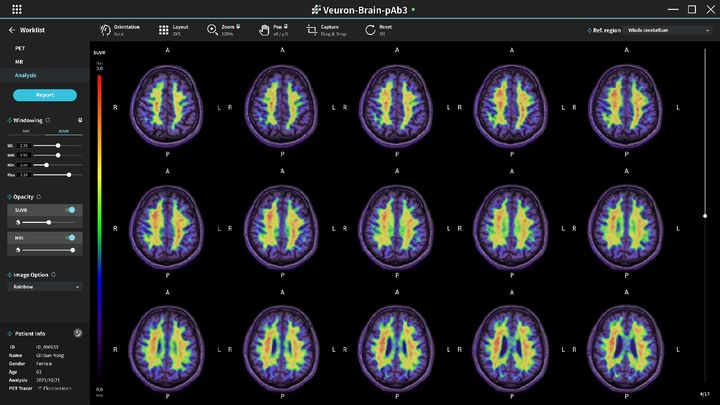Click the Layout label
The image size is (720, 405).
(x=180, y=27)
